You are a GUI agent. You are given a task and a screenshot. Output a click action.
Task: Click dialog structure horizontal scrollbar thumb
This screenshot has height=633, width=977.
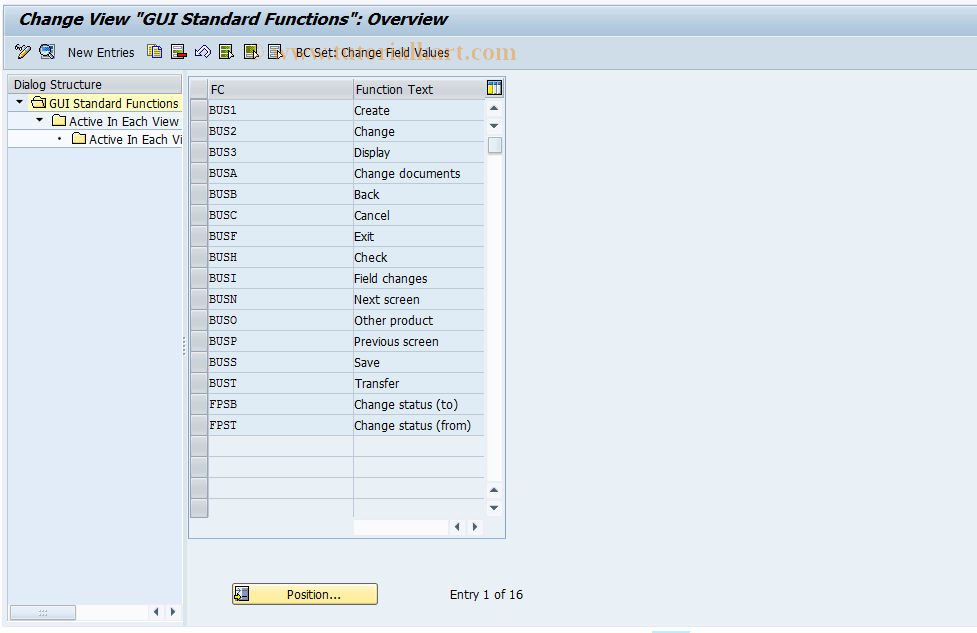[43, 612]
